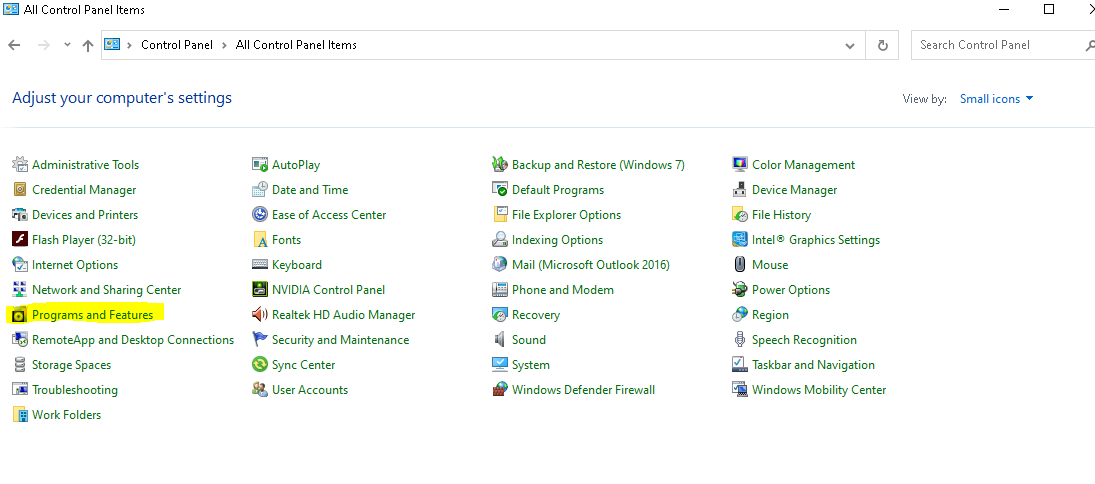The width and height of the screenshot is (1095, 484).
Task: Maximize the Control Panel window
Action: (x=1049, y=9)
